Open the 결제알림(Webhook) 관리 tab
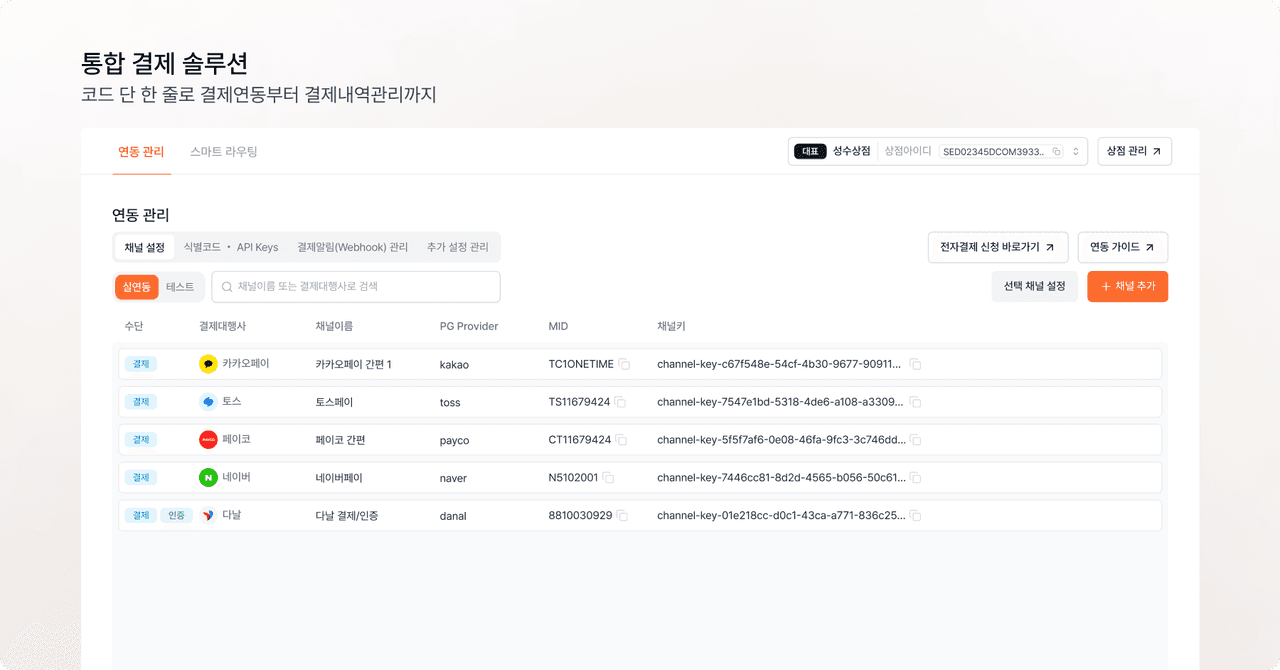This screenshot has width=1280, height=670. click(352, 247)
